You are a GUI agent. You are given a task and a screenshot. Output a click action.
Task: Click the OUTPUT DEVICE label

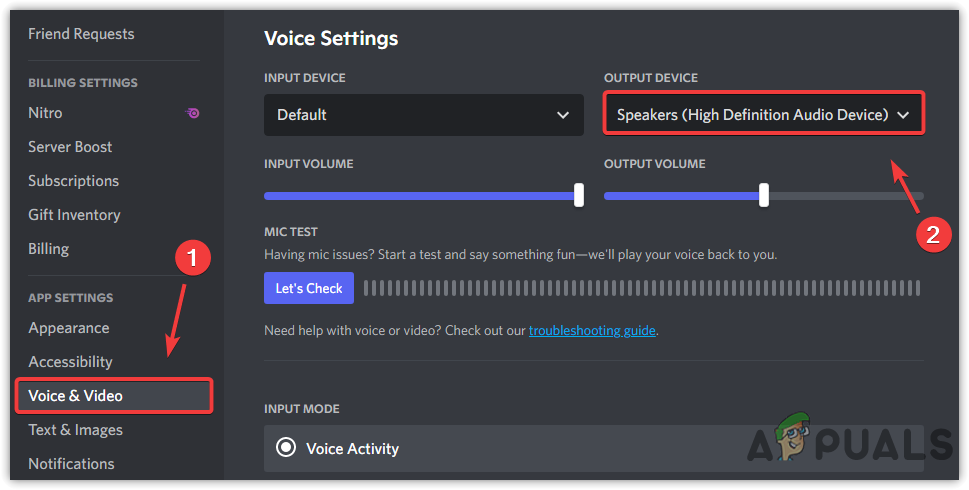pyautogui.click(x=651, y=78)
